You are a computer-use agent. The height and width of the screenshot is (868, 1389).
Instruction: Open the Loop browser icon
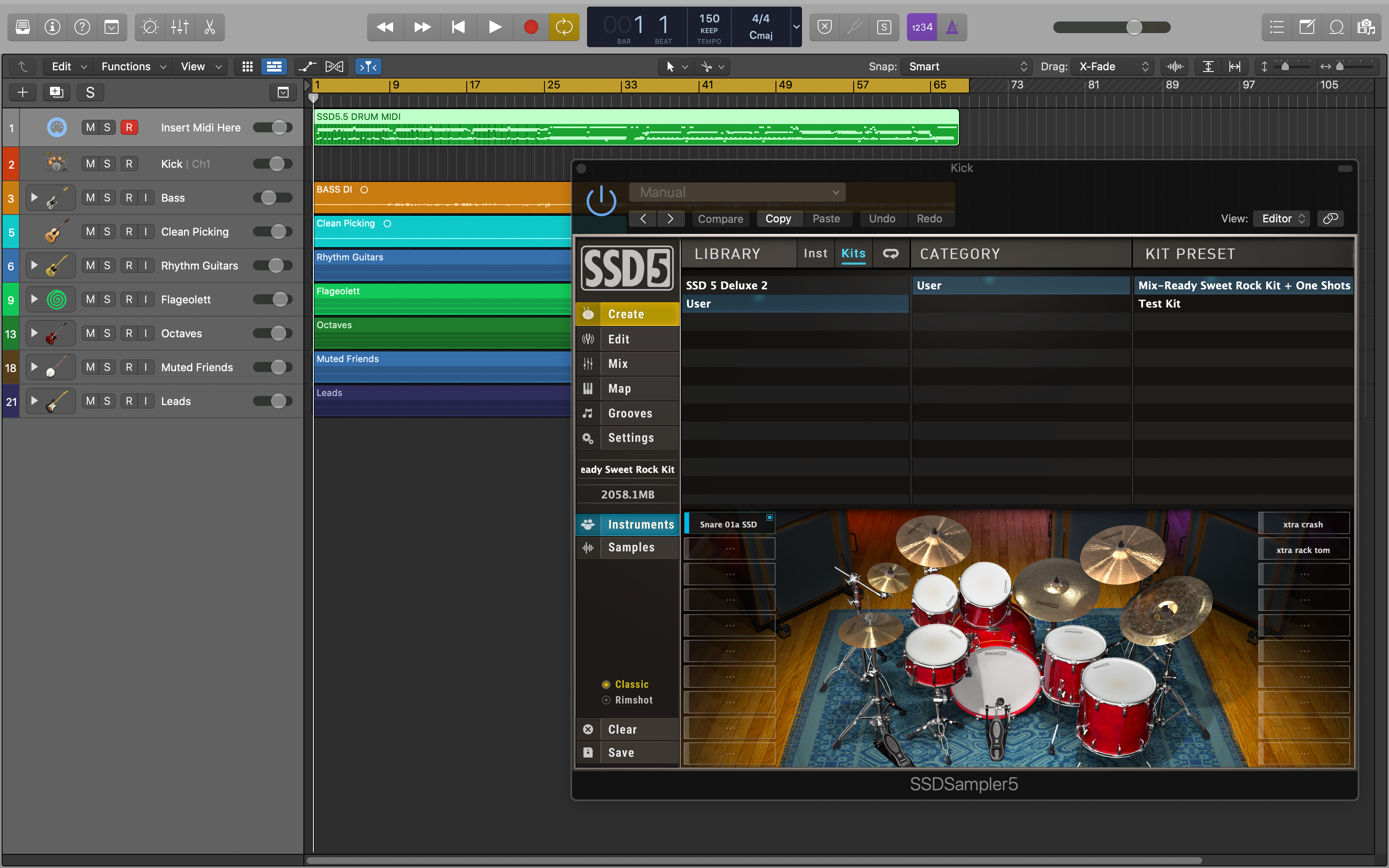(x=1336, y=27)
